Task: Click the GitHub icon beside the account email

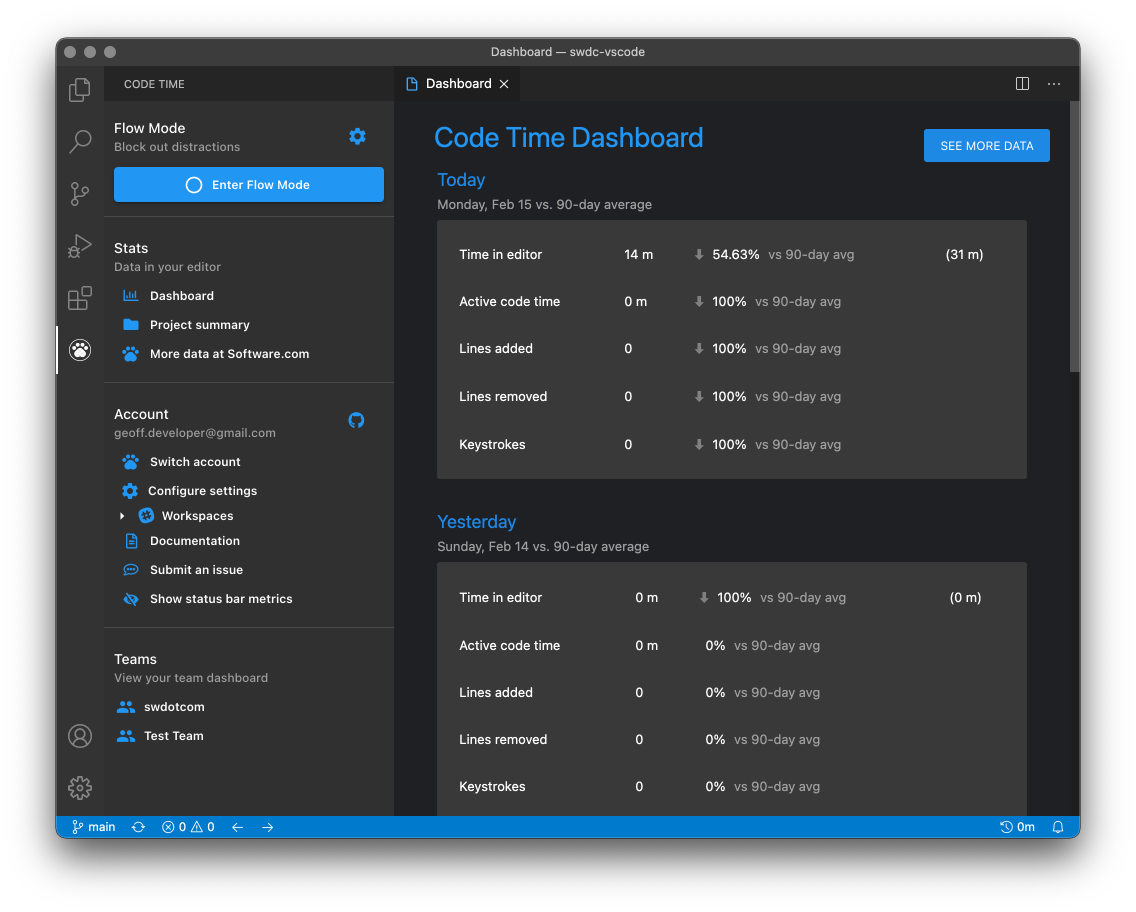Action: (356, 420)
